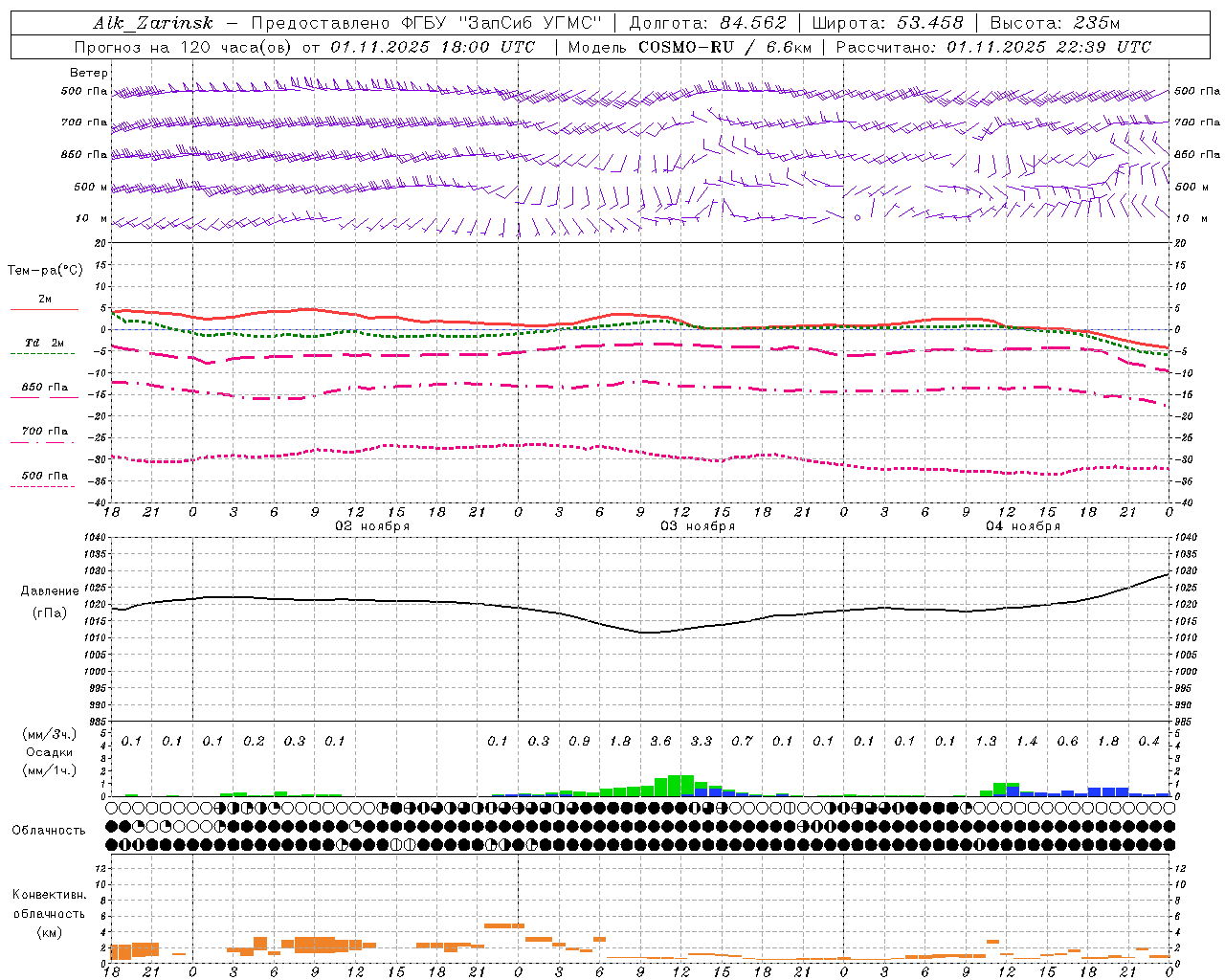Click the computed time 'Рассчитано: 01.11.2025 22:39 UTC'
The image size is (1225, 980).
993,47
